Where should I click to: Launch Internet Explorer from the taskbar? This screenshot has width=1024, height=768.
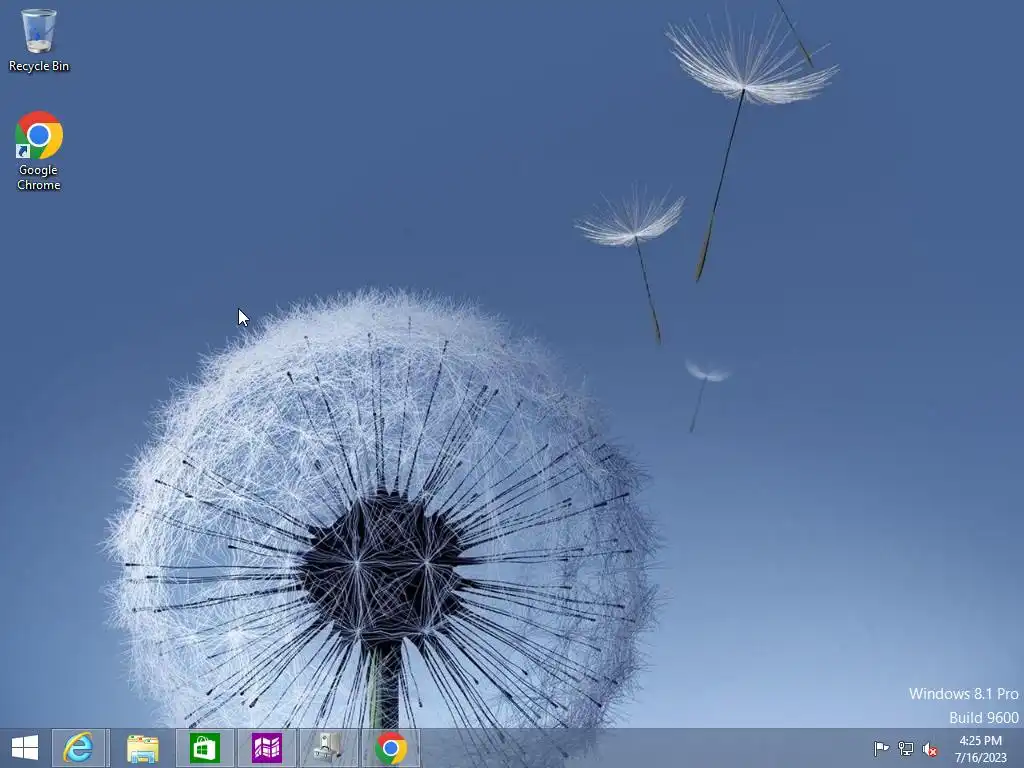pos(78,748)
